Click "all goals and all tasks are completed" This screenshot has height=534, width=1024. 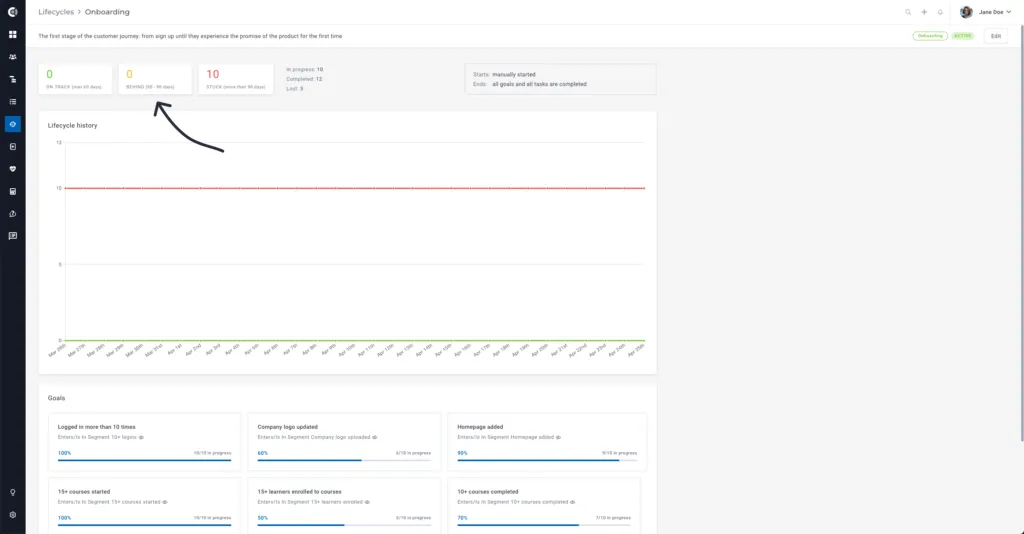pos(539,84)
